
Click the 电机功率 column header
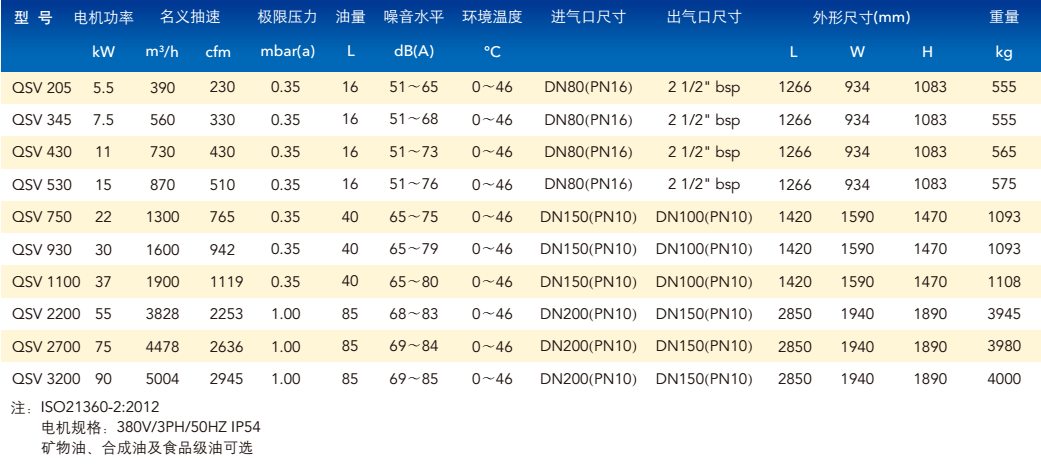click(103, 17)
